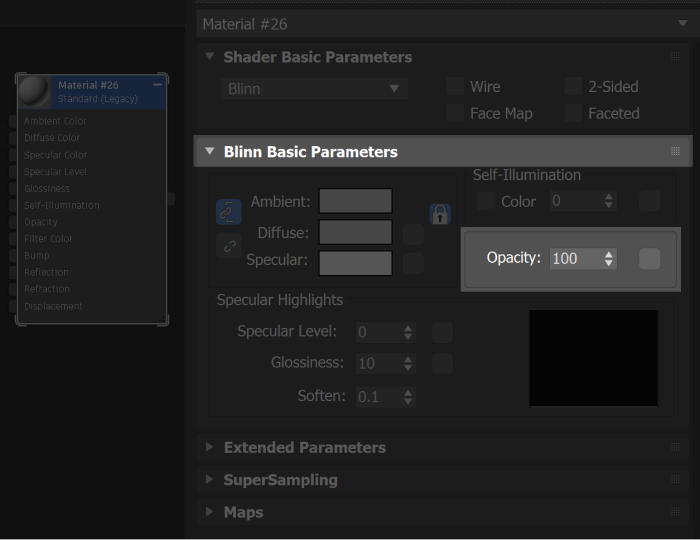The image size is (700, 540).
Task: Enable the 2-Sided checkbox
Action: click(x=573, y=87)
